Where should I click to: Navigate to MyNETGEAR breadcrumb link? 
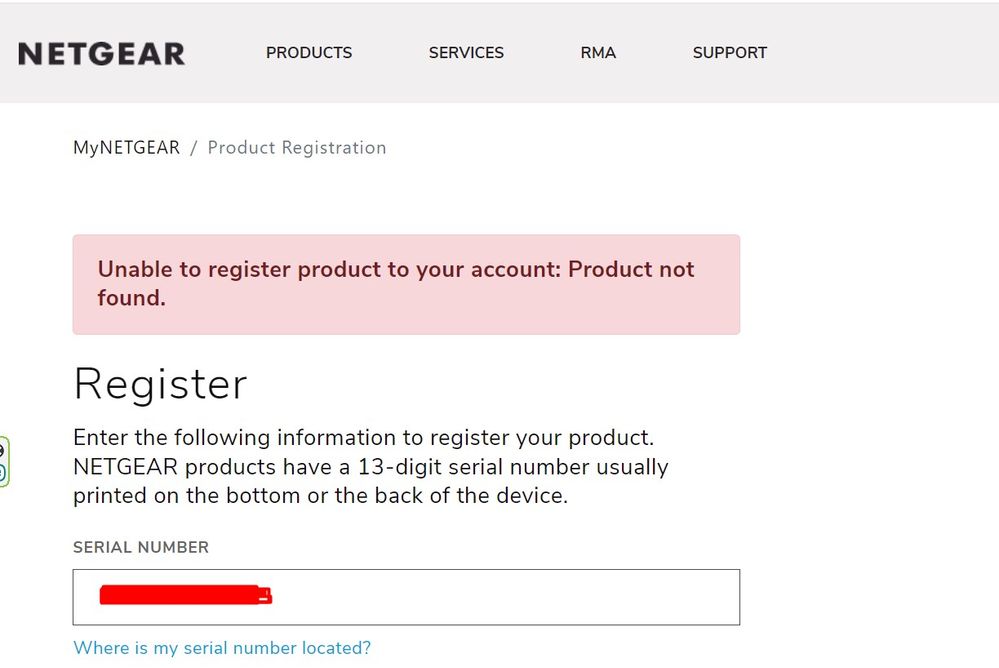click(126, 148)
